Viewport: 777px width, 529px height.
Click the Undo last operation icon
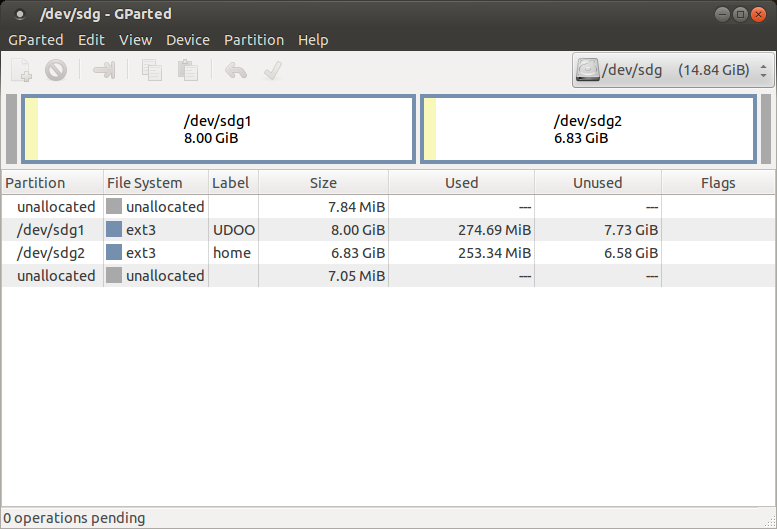236,70
